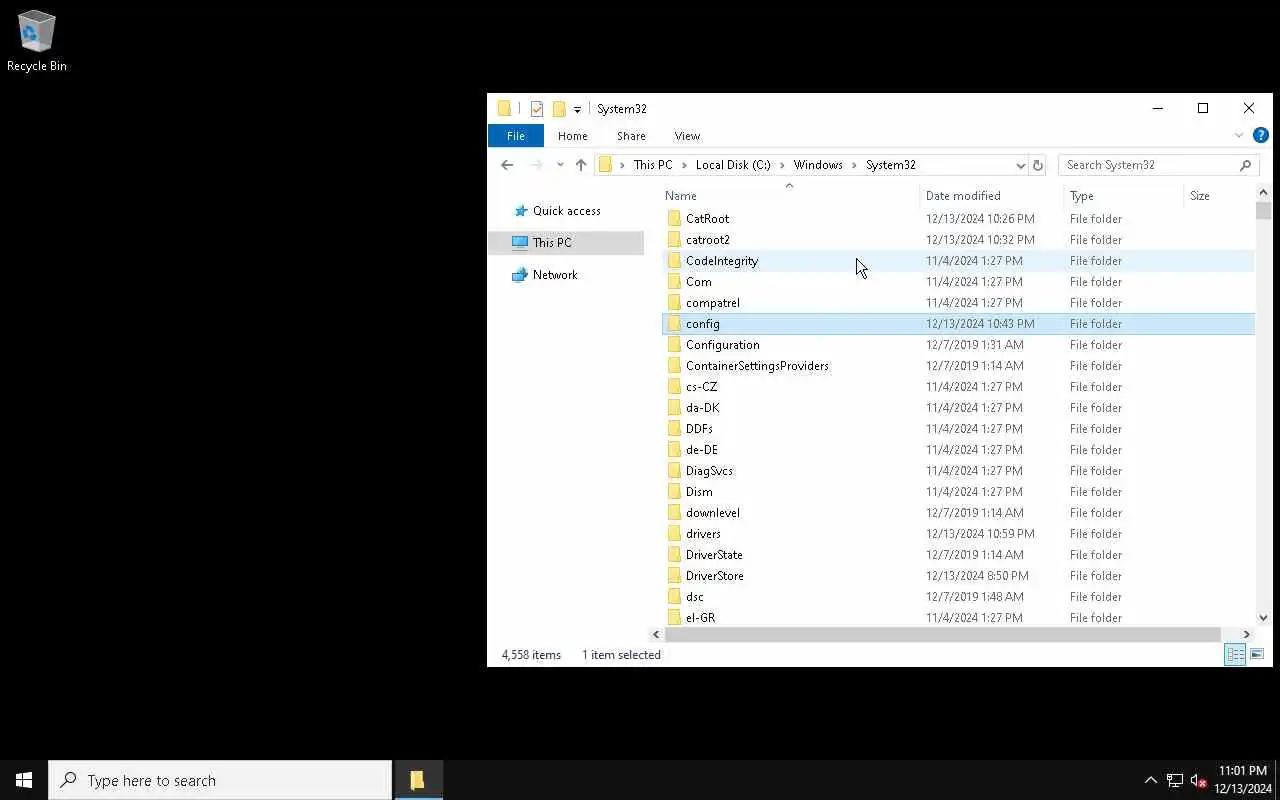Switch to Large icons view layout
1280x800 pixels.
point(1257,655)
